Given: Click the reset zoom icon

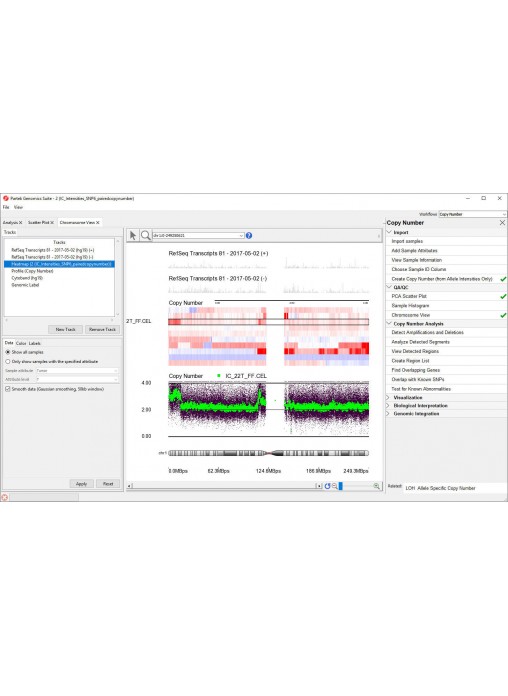Looking at the screenshot, I should click(327, 486).
